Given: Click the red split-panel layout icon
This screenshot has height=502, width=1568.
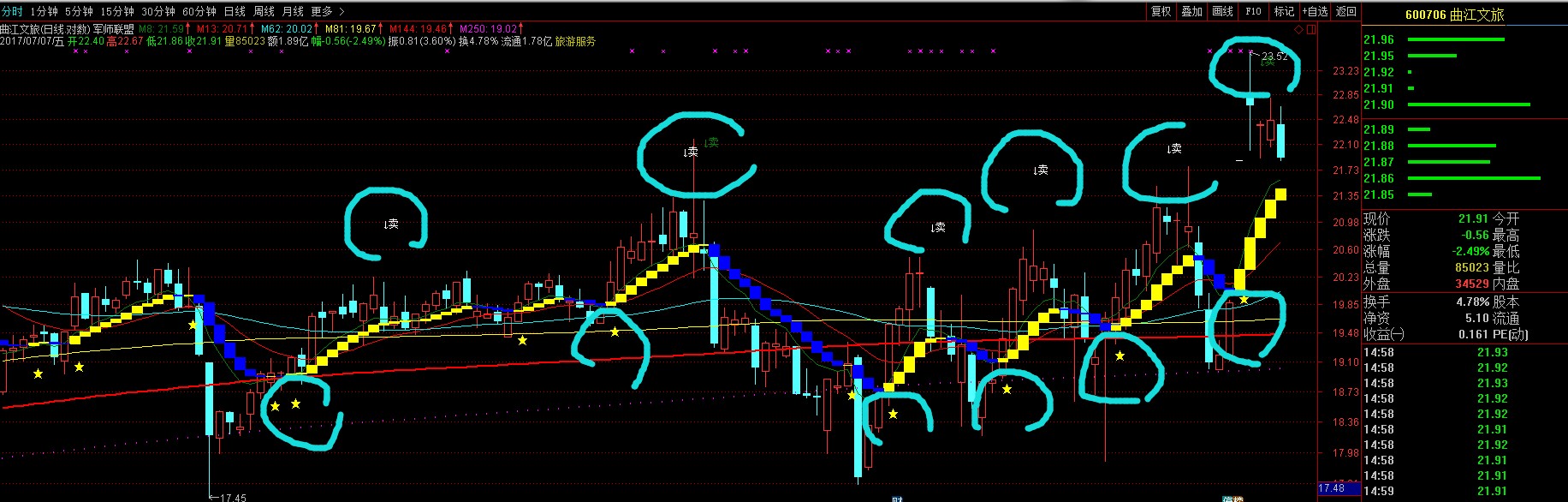Looking at the screenshot, I should click(x=1311, y=30).
